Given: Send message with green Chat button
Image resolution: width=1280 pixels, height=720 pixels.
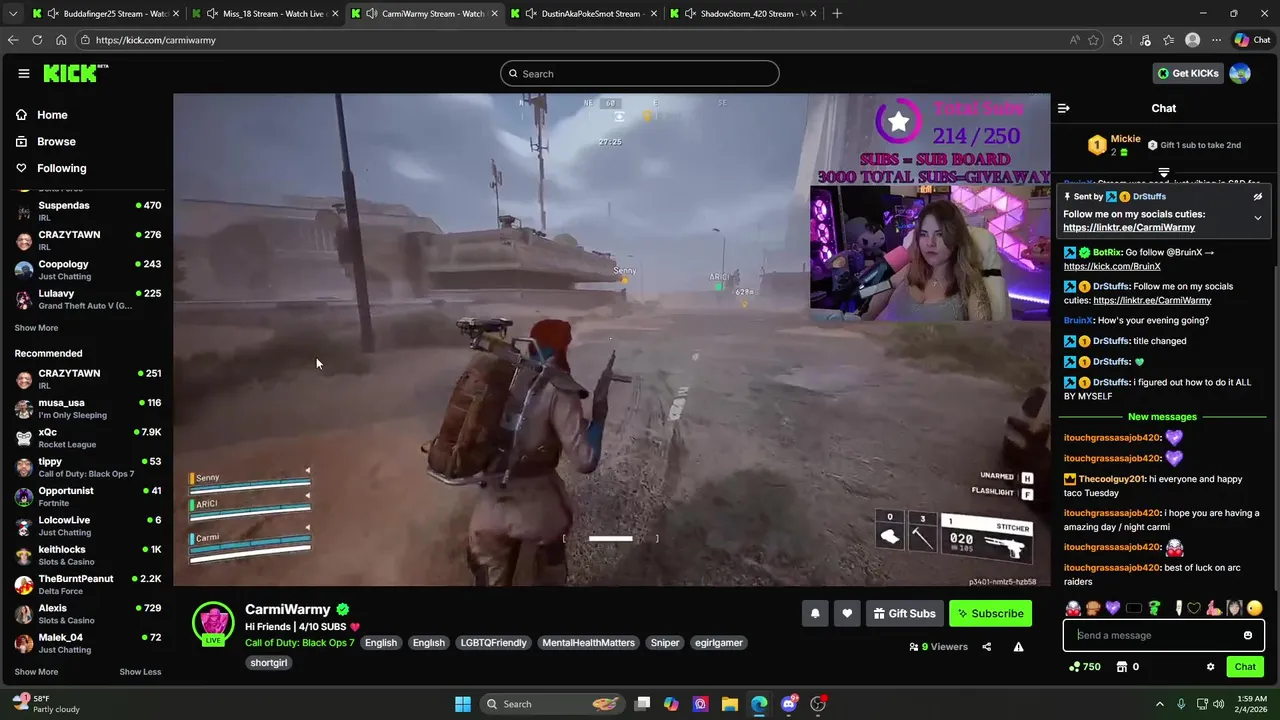Looking at the screenshot, I should (x=1245, y=667).
